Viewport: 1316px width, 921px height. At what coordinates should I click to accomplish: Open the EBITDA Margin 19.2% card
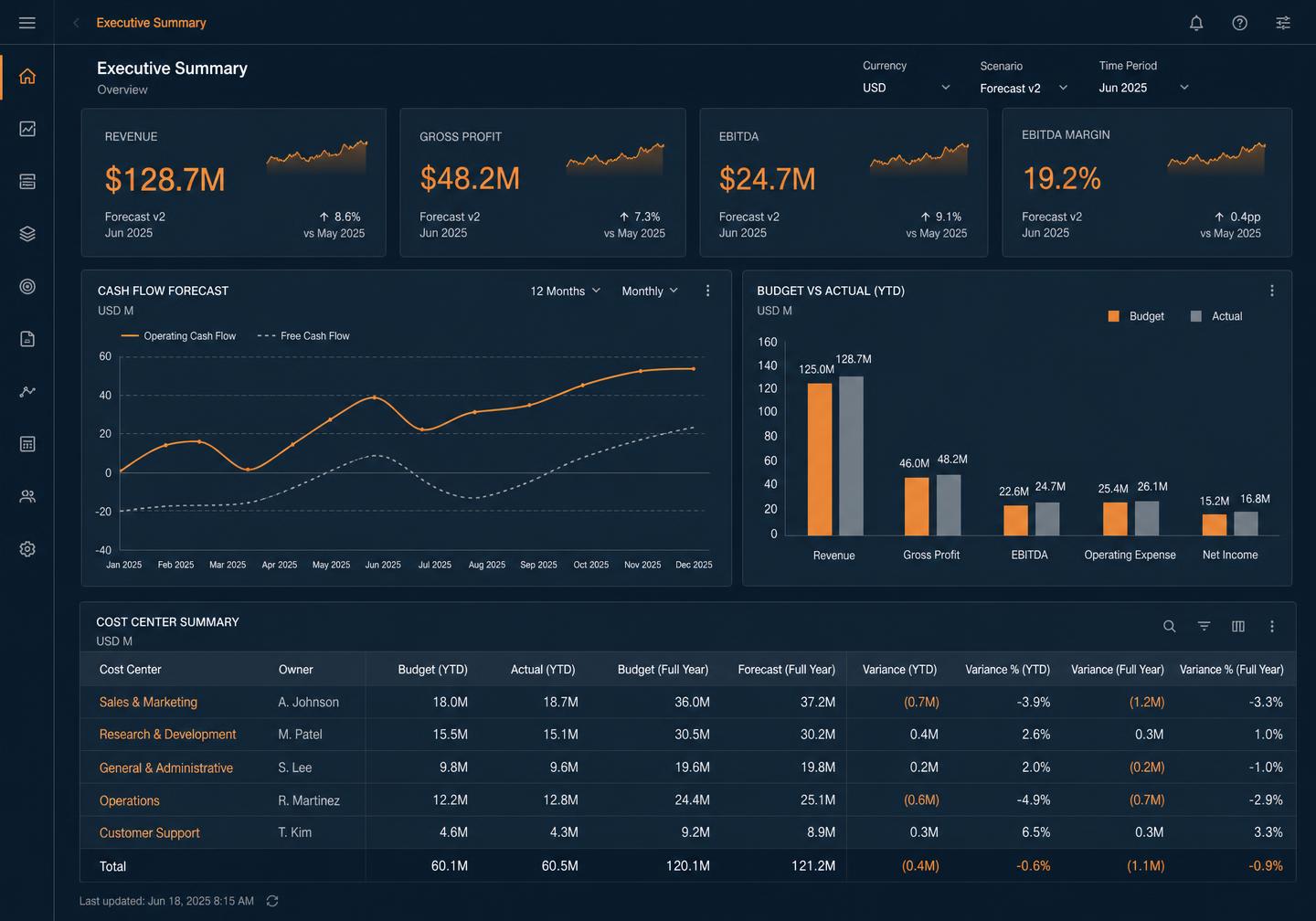tap(1147, 183)
